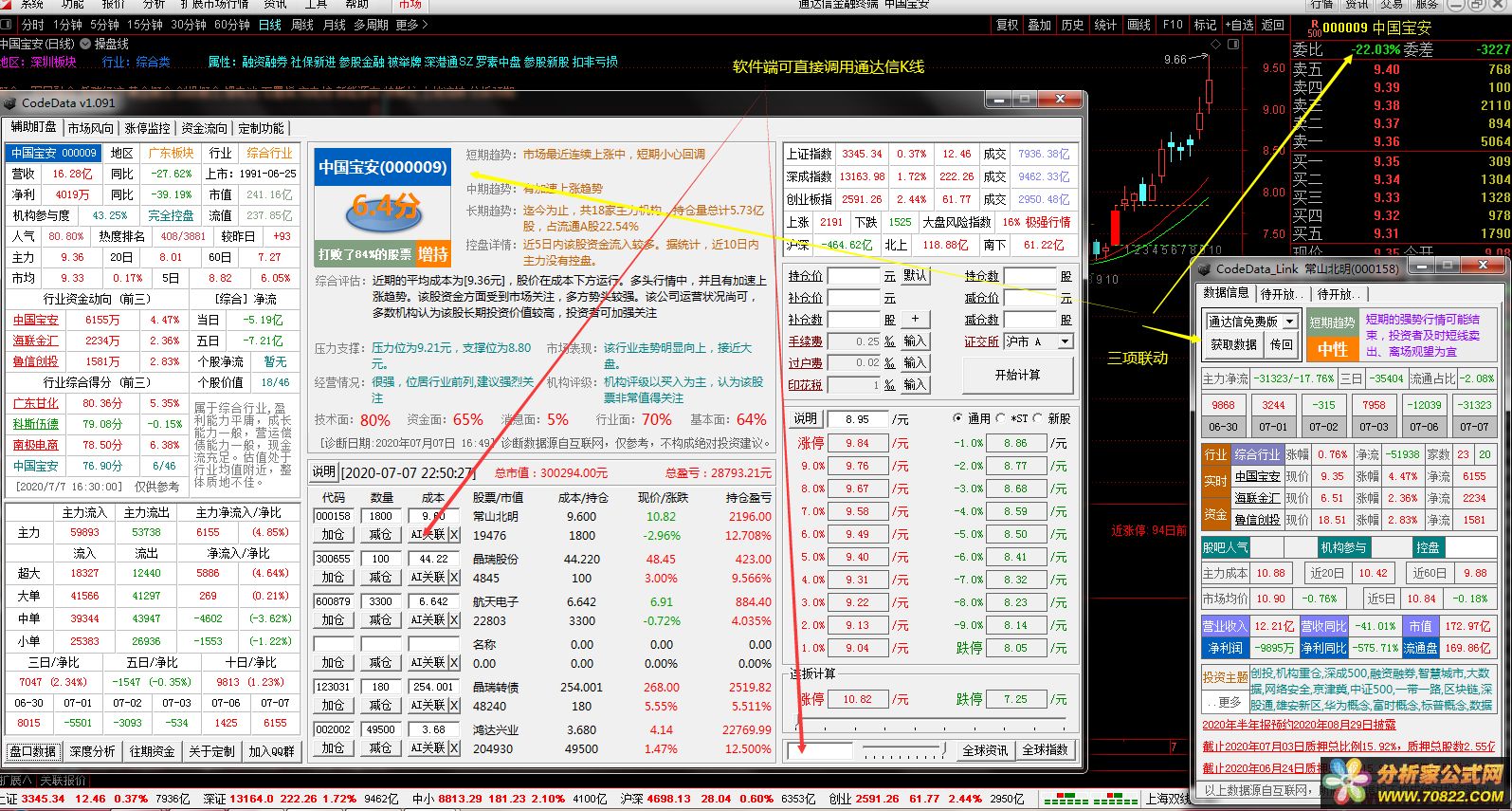This screenshot has height=811, width=1512.
Task: Click the +自选 button in chart toolbar
Action: tap(1238, 25)
